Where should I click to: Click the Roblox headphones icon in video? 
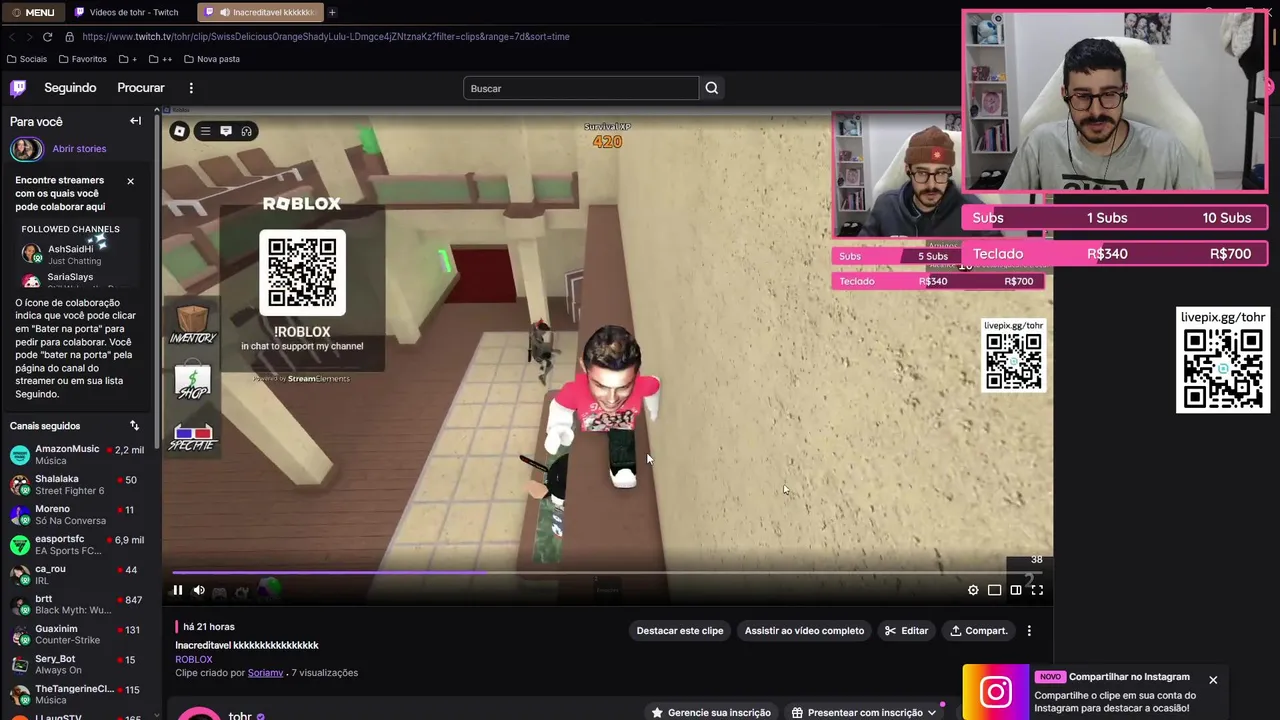tap(246, 131)
